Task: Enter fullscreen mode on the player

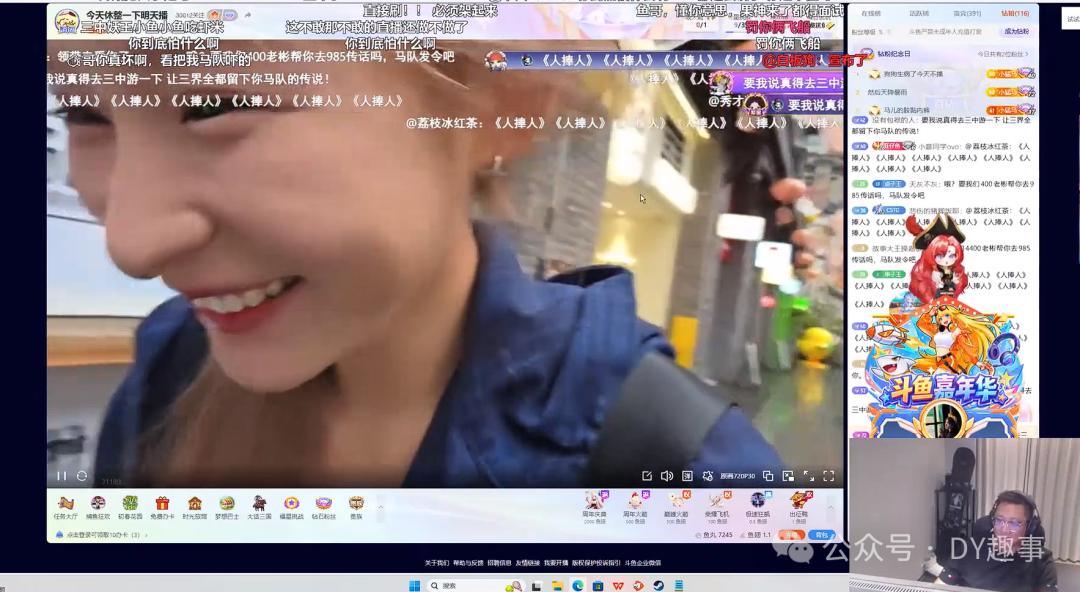Action: (829, 476)
